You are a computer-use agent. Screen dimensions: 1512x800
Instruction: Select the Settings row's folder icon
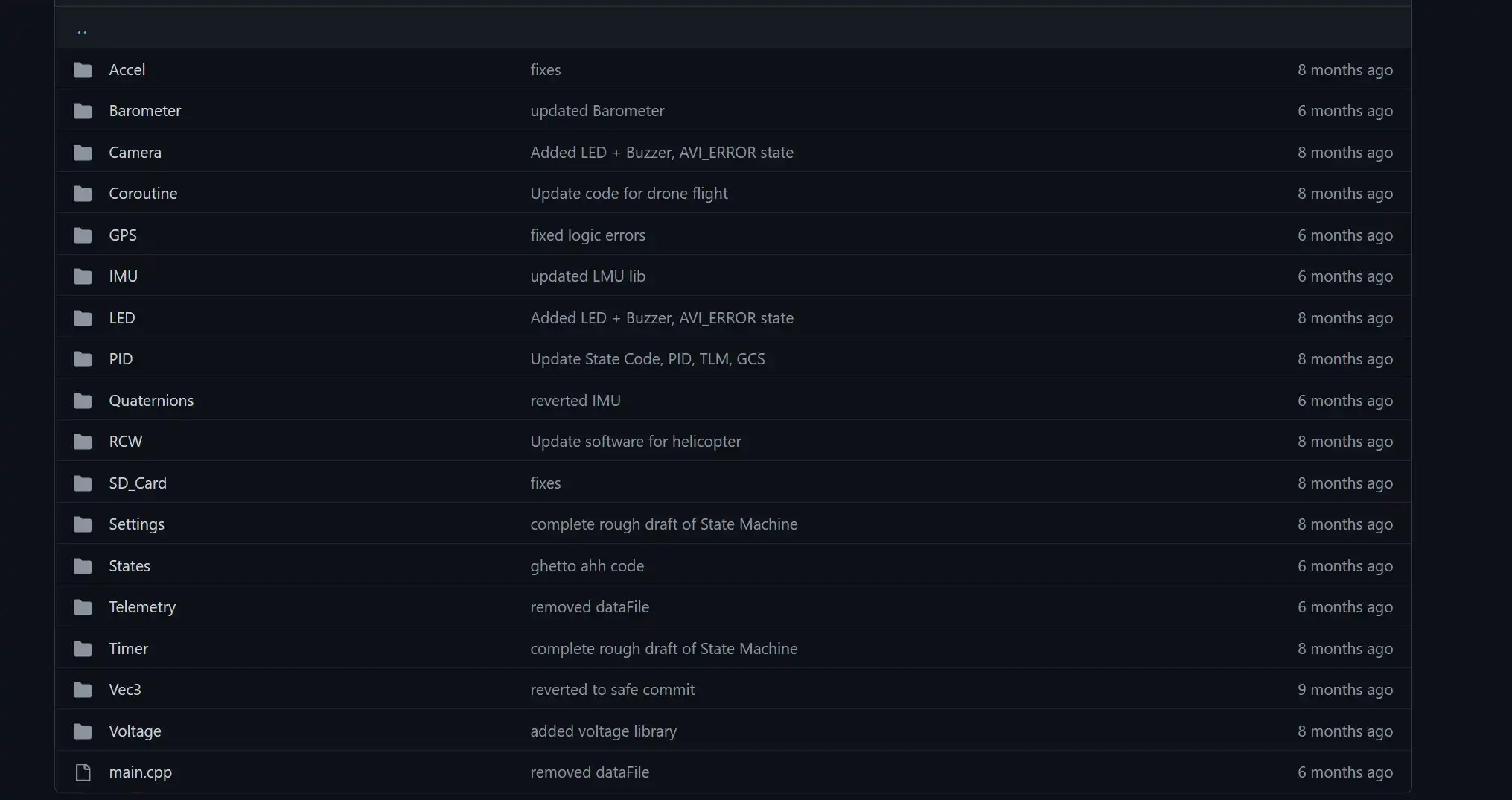pyautogui.click(x=83, y=524)
